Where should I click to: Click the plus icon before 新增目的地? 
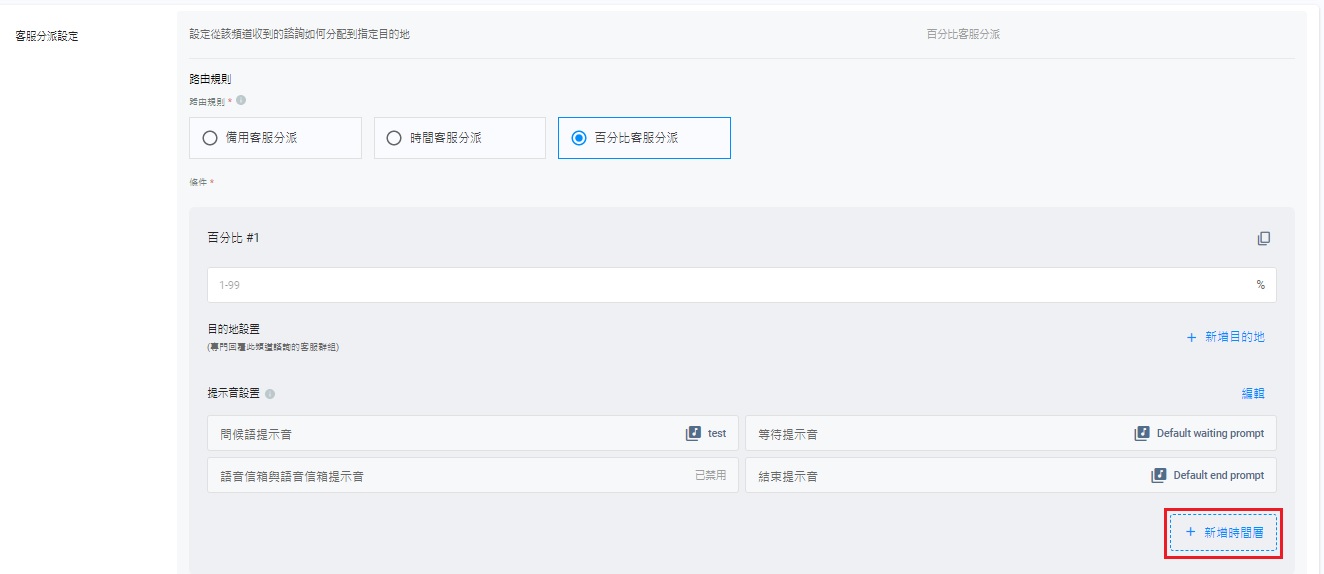[1191, 337]
